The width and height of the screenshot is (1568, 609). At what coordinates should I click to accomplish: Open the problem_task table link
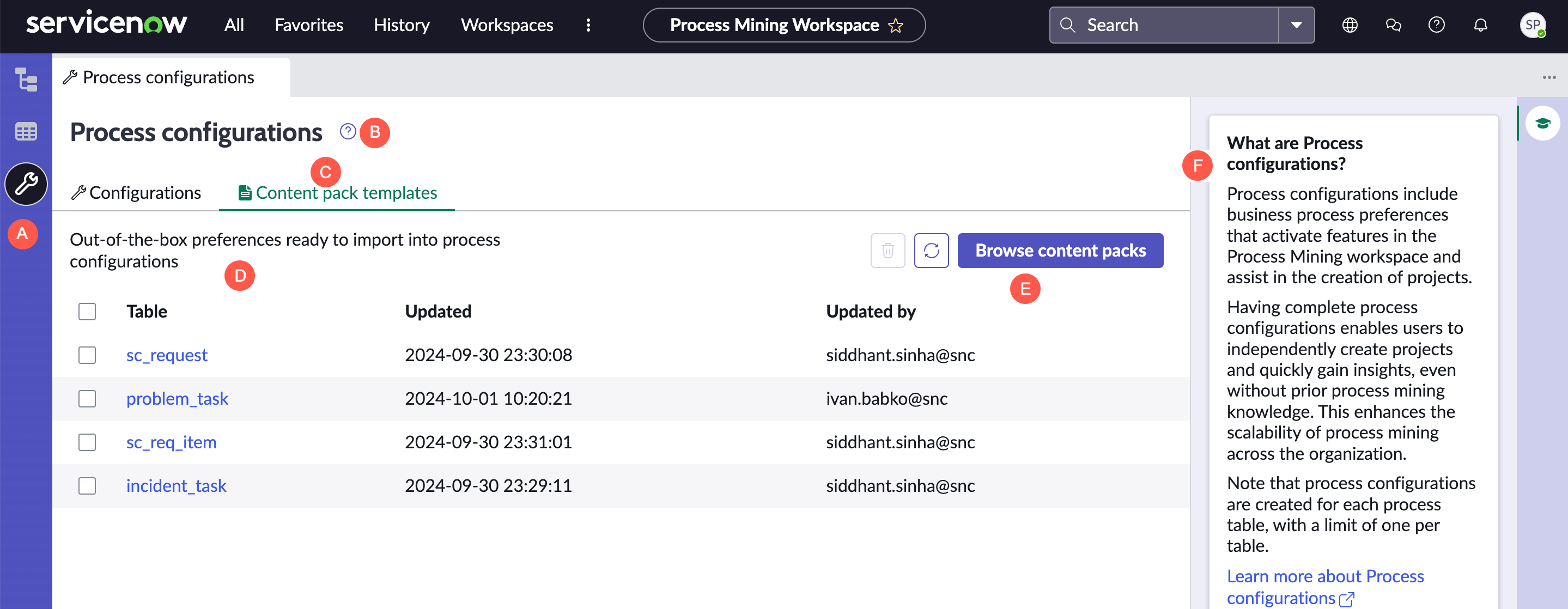coord(177,399)
